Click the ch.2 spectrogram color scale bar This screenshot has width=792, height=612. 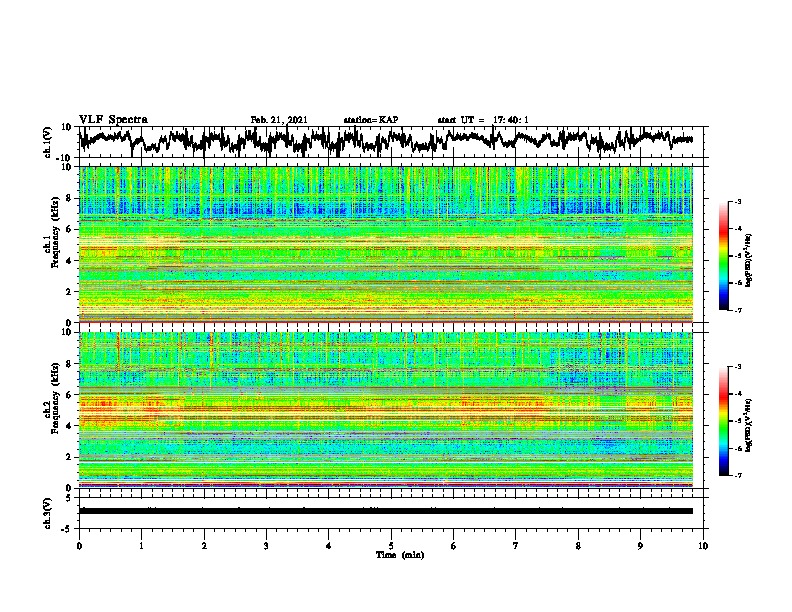click(x=723, y=421)
